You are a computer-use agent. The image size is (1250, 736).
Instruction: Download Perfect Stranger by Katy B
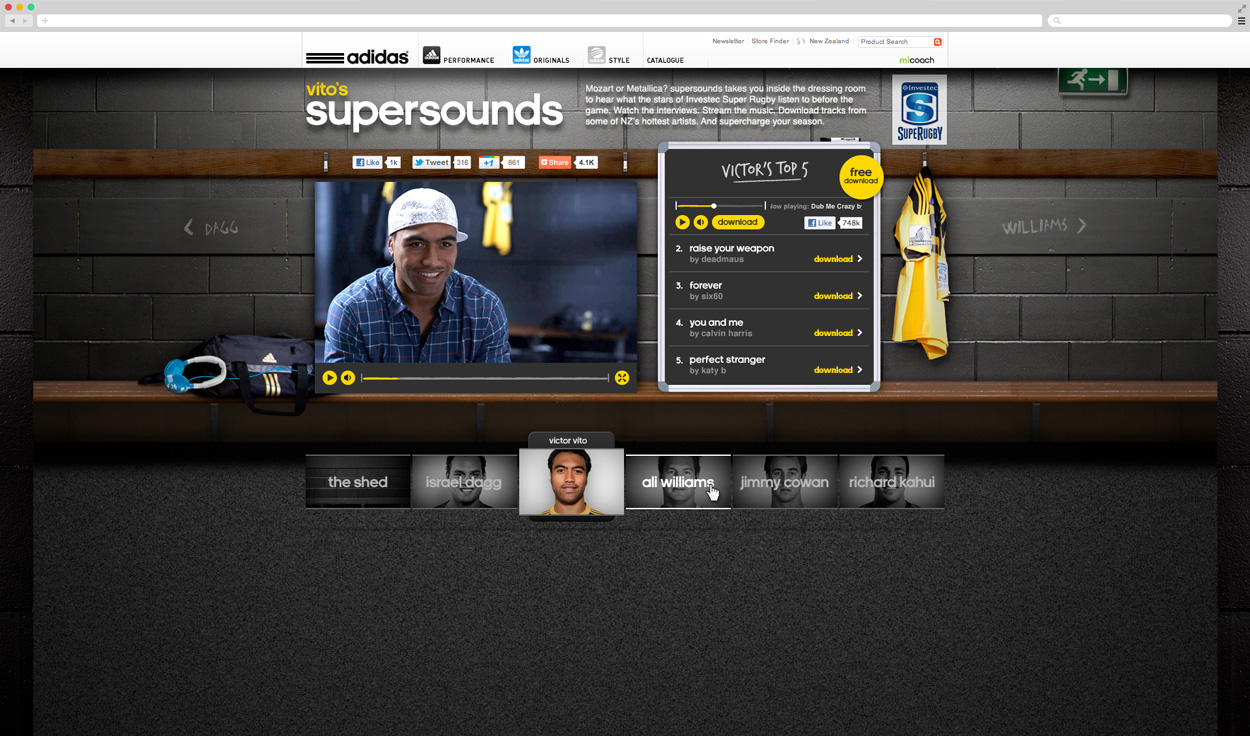click(838, 370)
